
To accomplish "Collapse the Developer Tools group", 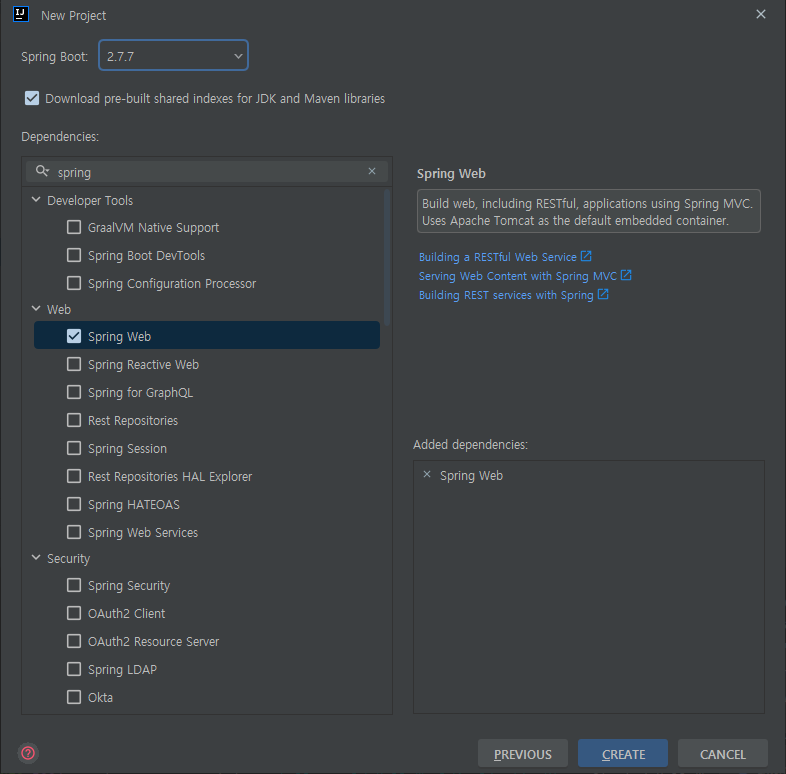I will [x=36, y=200].
